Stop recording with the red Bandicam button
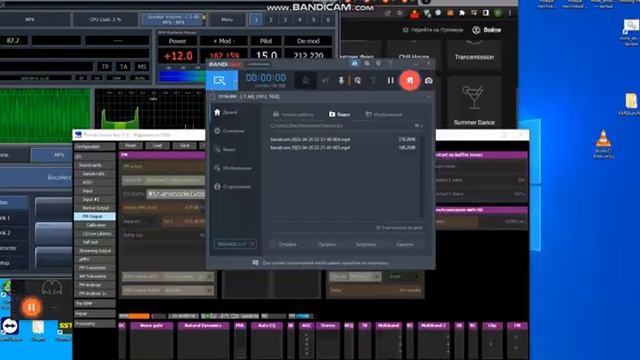Screen dimensions: 640x360 pos(410,80)
